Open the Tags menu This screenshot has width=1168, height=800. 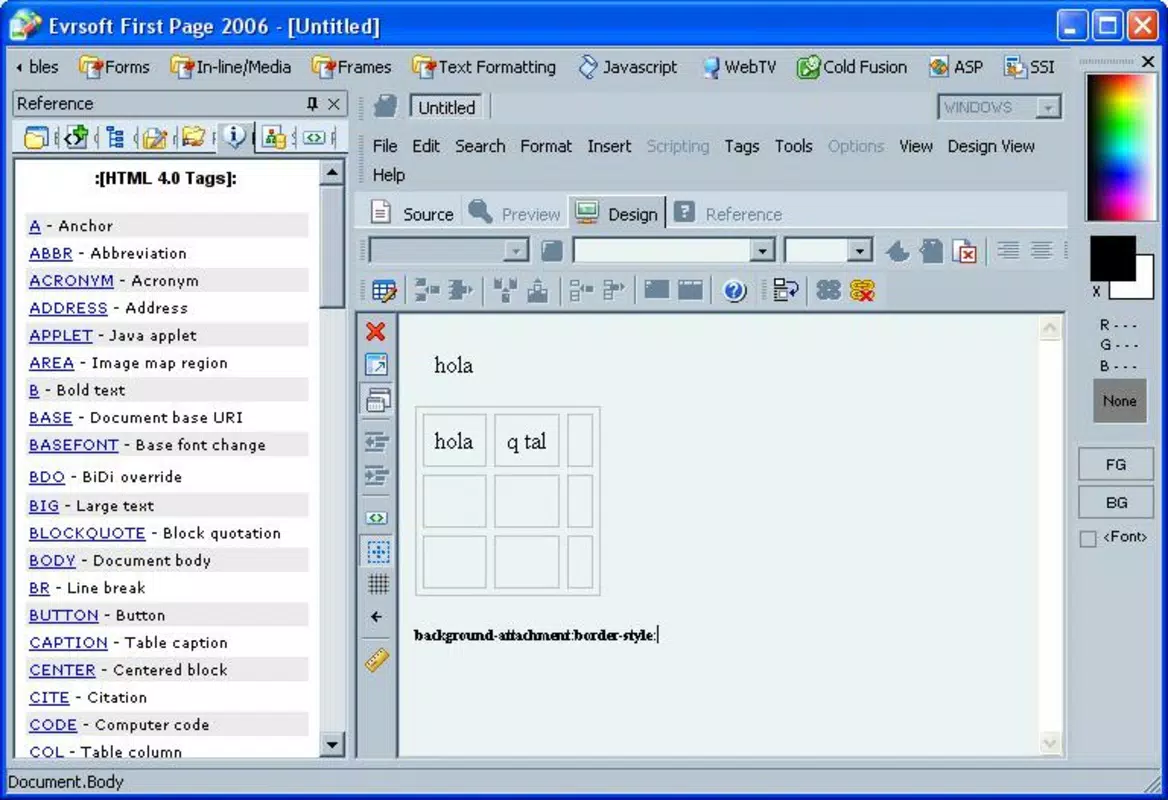[741, 146]
